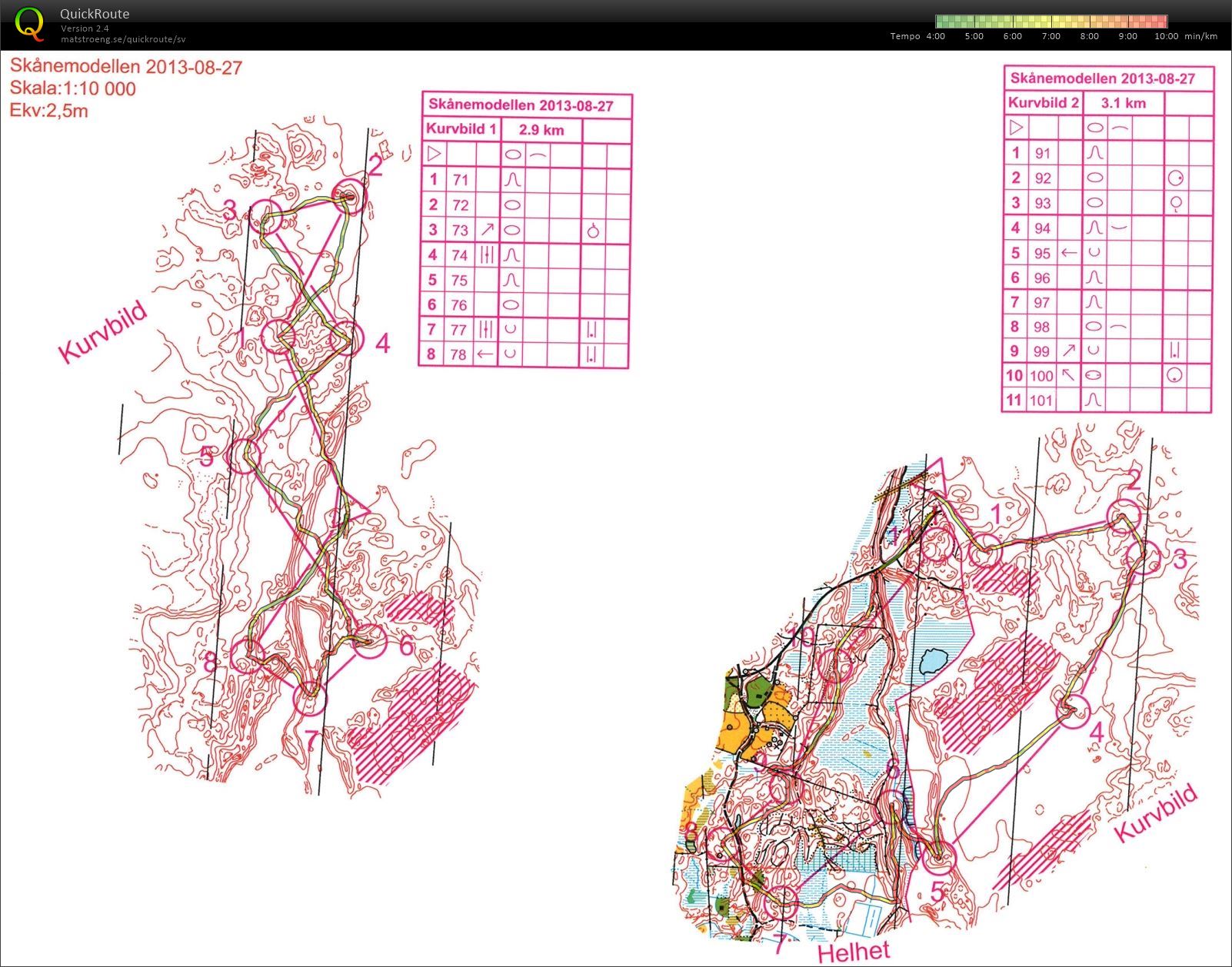Click control circle 4 on the right map
Viewport: 1232px width, 967px height.
coord(1073,710)
